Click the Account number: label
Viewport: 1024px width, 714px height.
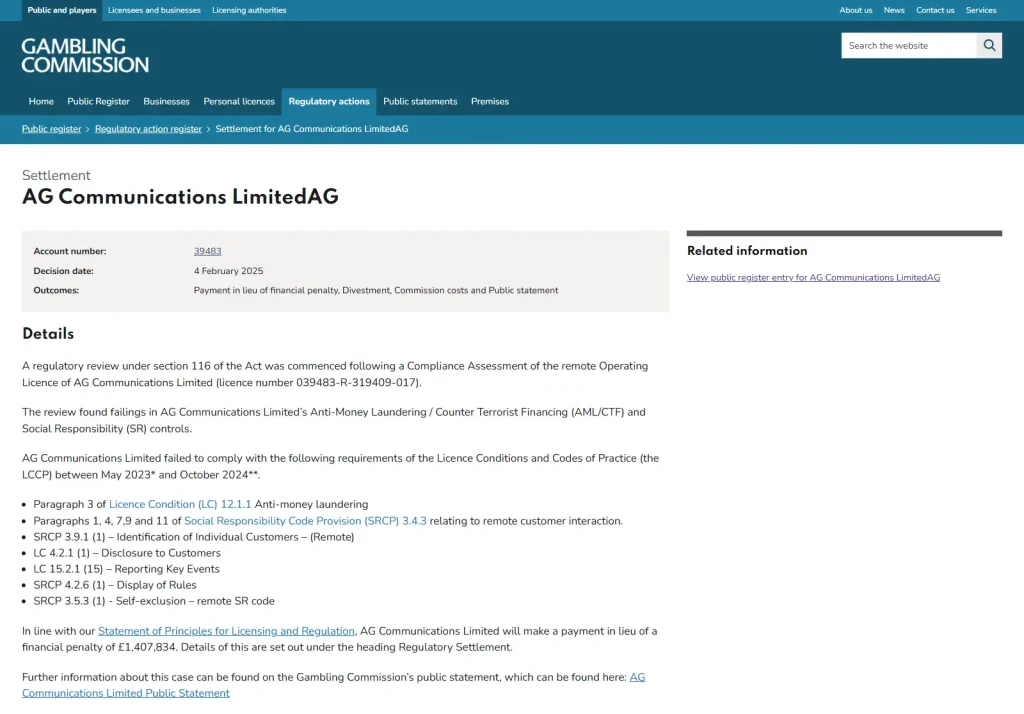70,251
